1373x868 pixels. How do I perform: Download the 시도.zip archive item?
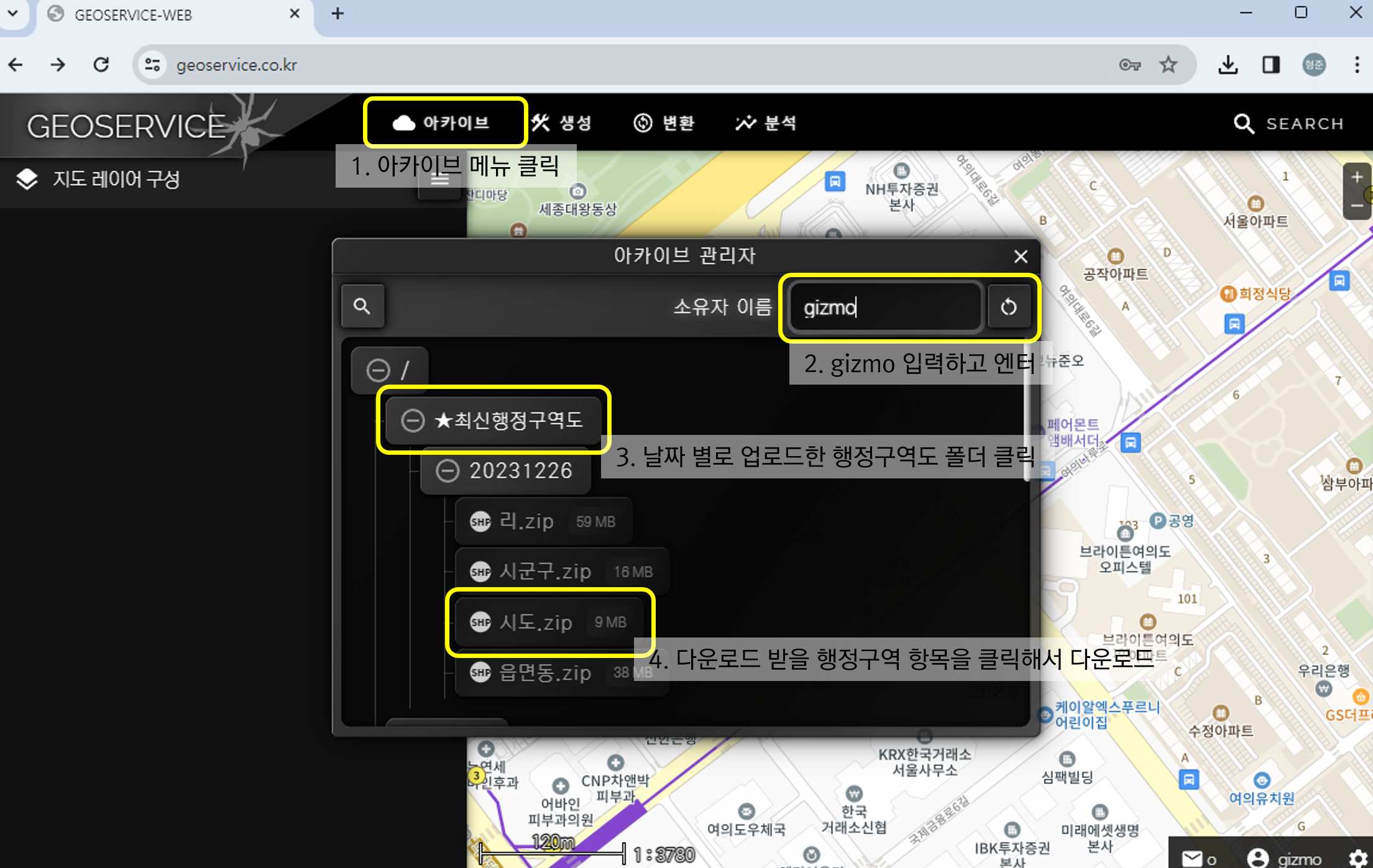coord(536,622)
